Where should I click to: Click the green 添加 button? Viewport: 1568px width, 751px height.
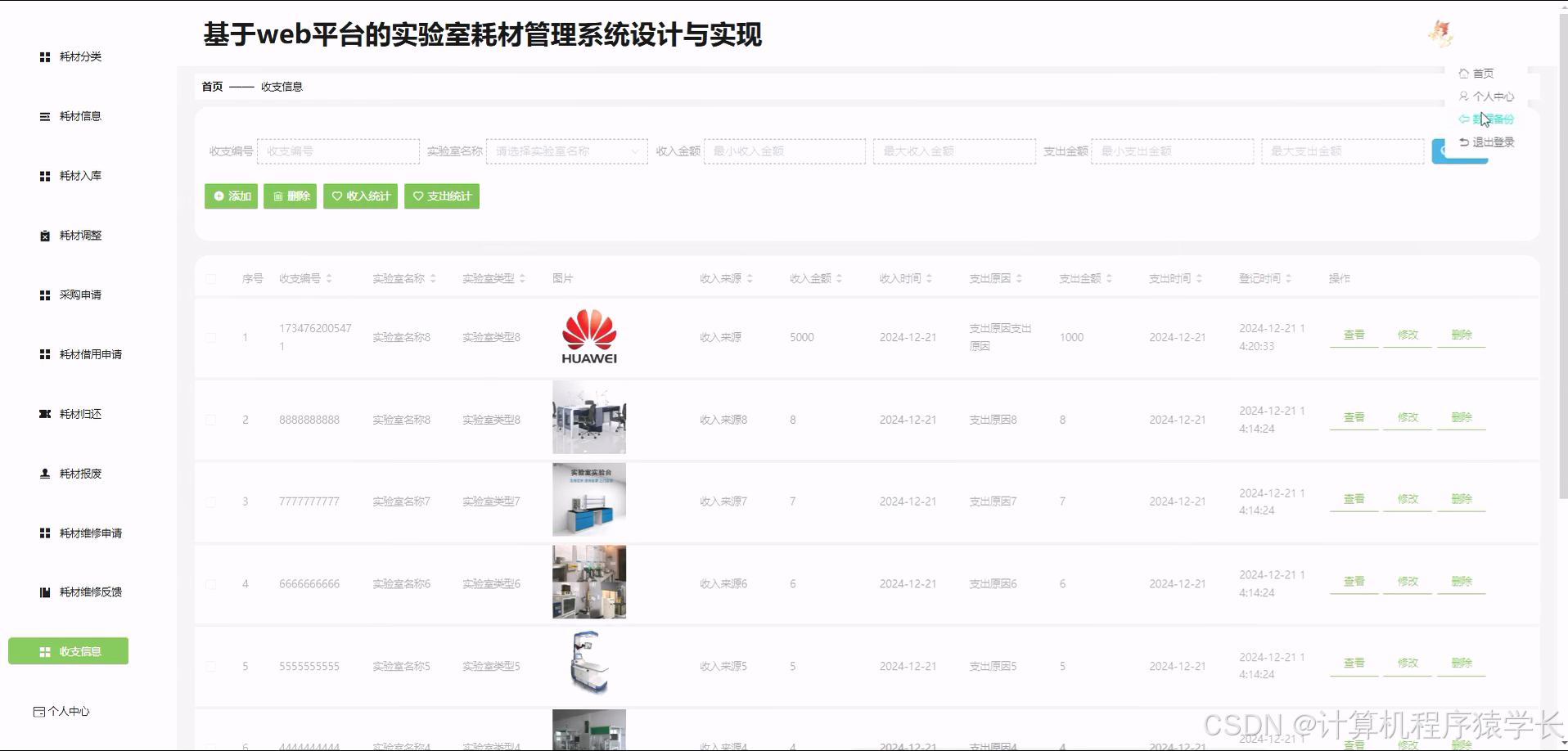[x=231, y=196]
